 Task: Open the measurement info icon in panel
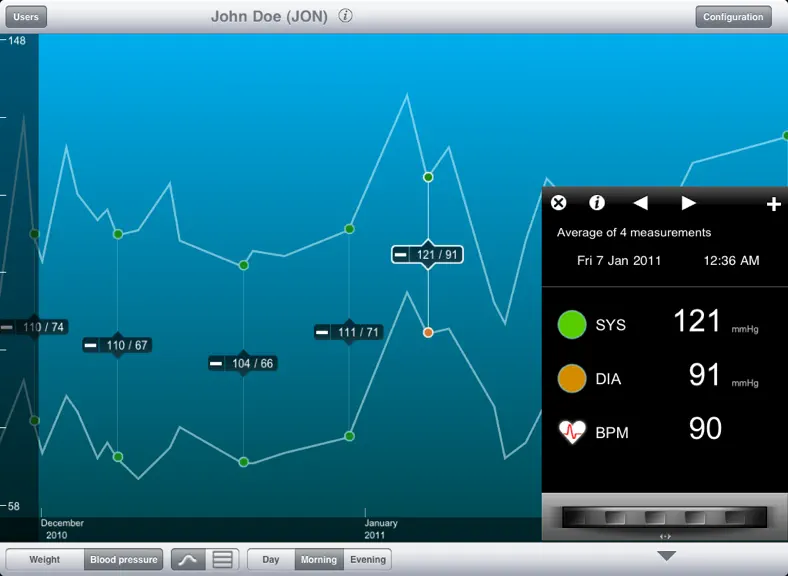click(x=597, y=203)
